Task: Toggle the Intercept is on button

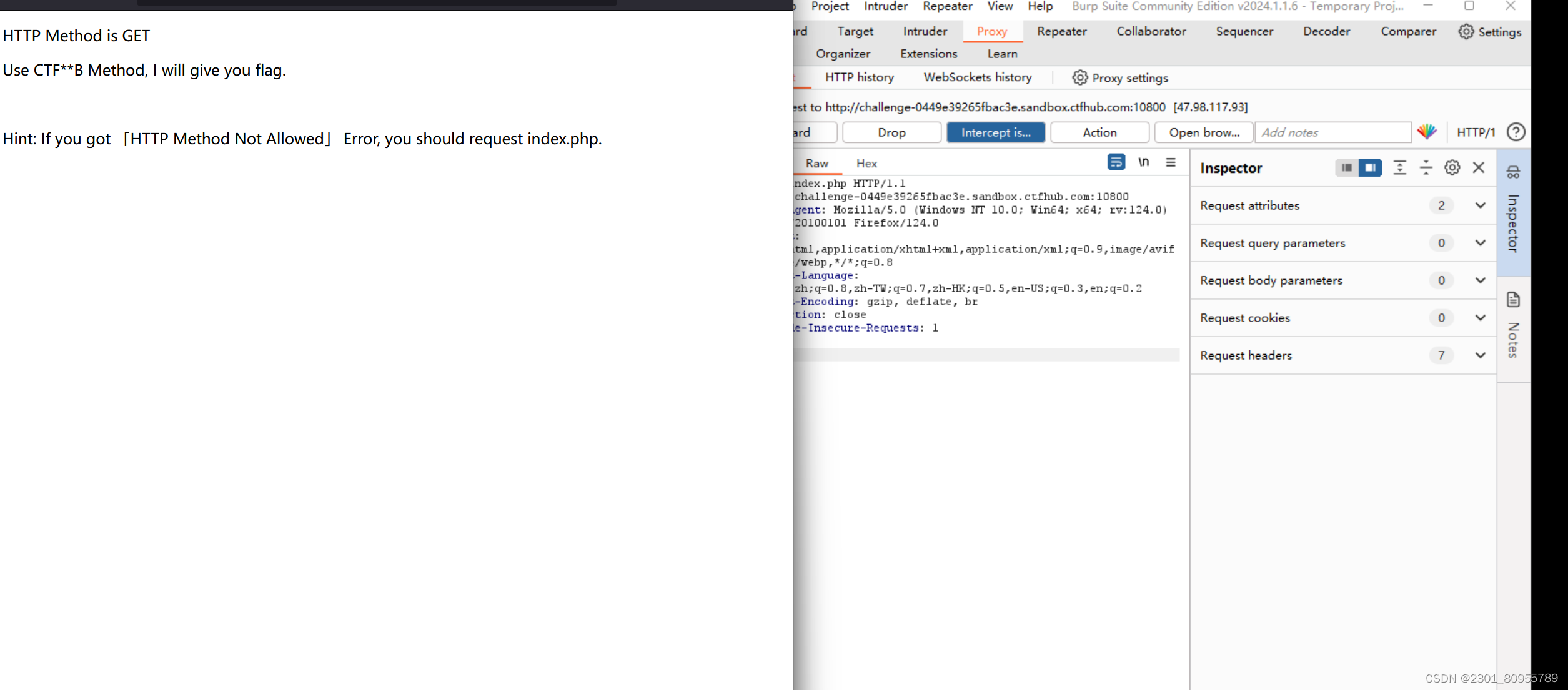Action: (996, 132)
